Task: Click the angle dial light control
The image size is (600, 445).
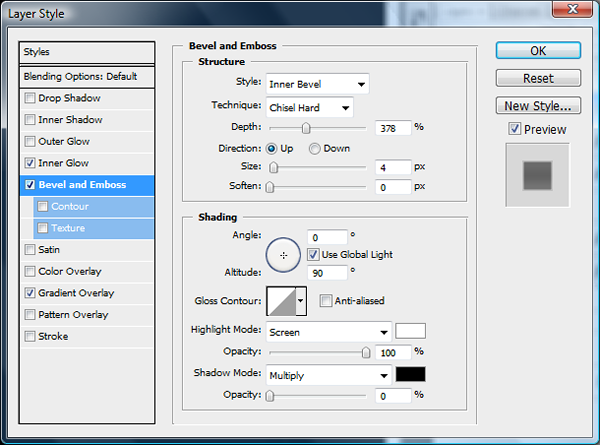Action: pyautogui.click(x=284, y=255)
